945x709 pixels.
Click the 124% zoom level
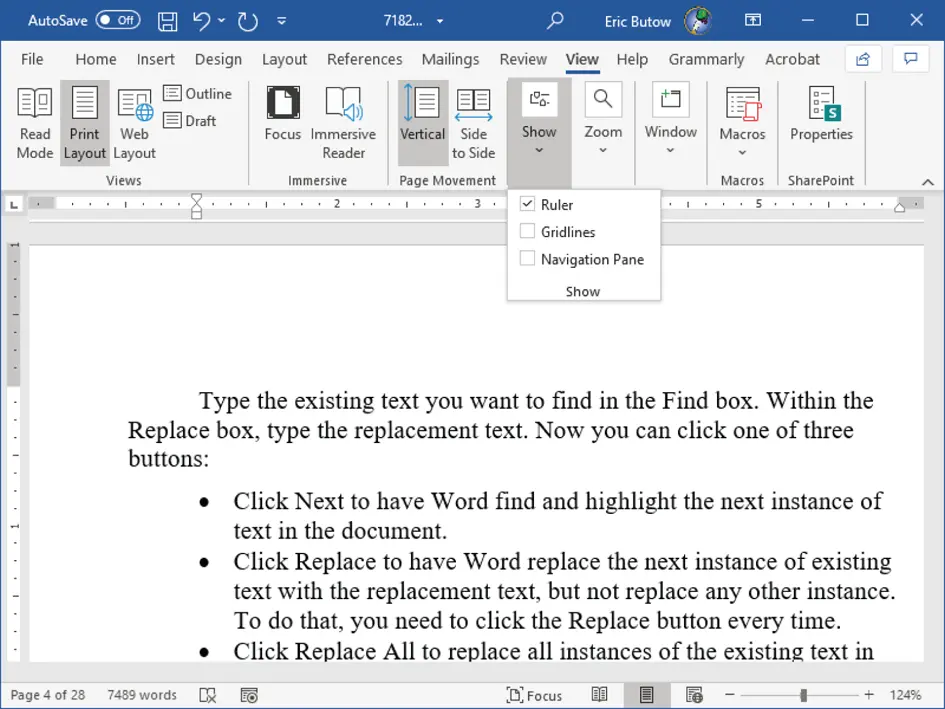905,695
